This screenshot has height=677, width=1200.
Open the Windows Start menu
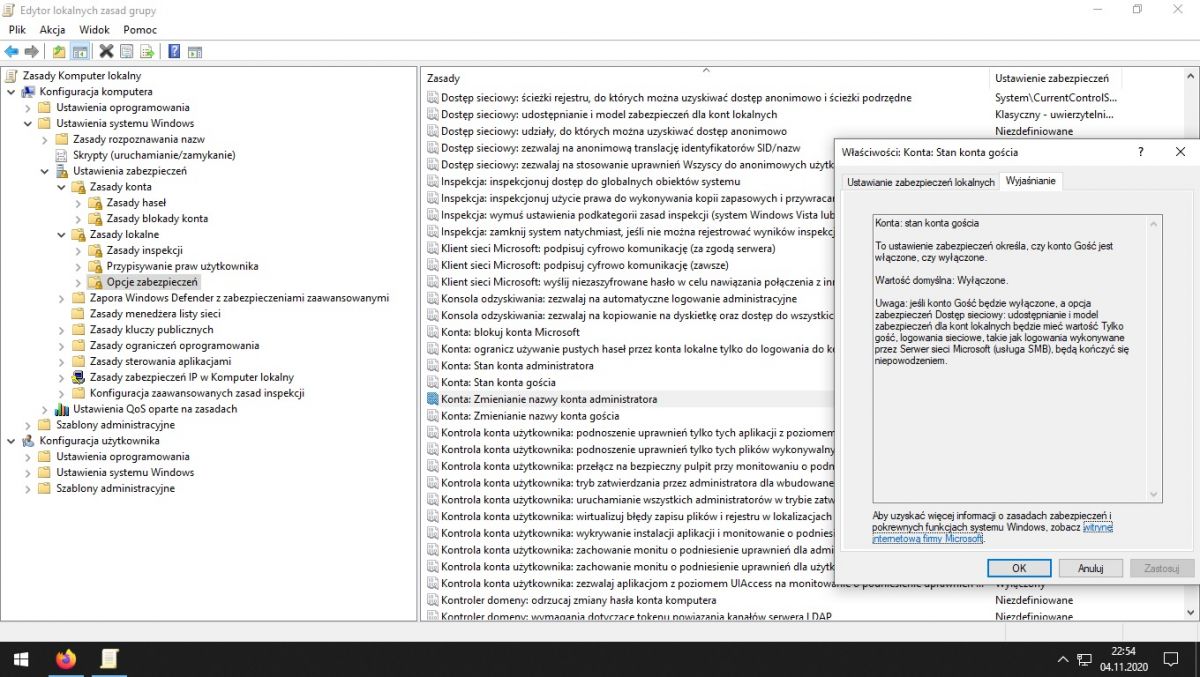[x=21, y=659]
